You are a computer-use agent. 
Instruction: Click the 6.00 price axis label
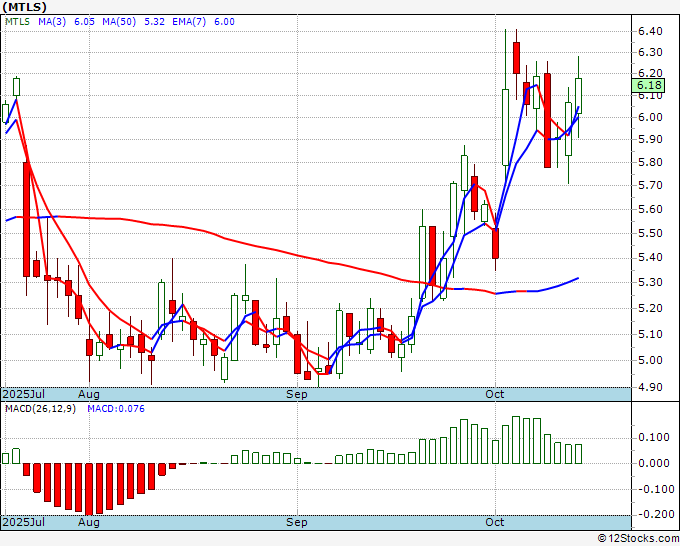[x=650, y=118]
